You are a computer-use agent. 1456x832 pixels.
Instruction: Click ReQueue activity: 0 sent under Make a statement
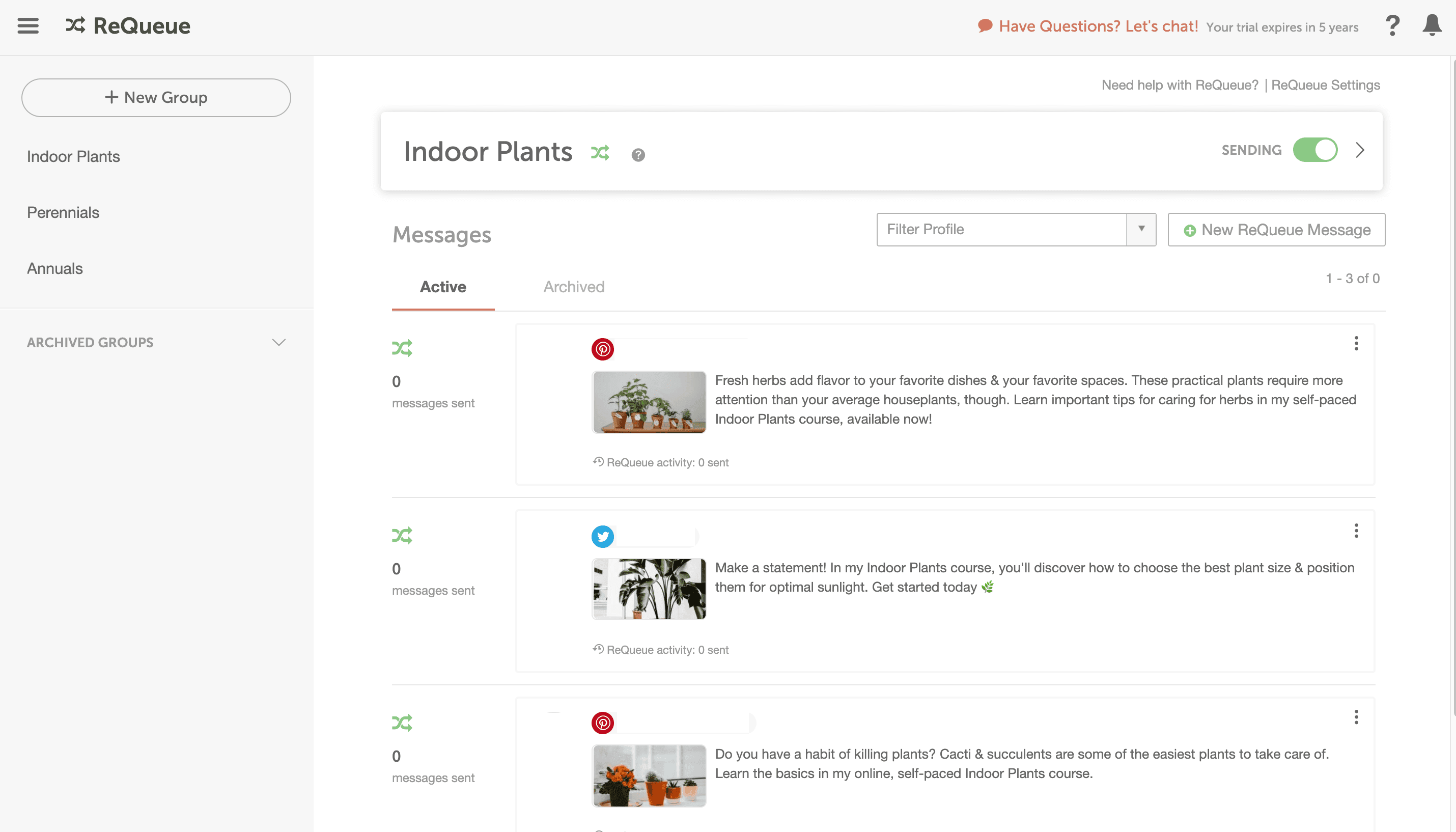667,650
